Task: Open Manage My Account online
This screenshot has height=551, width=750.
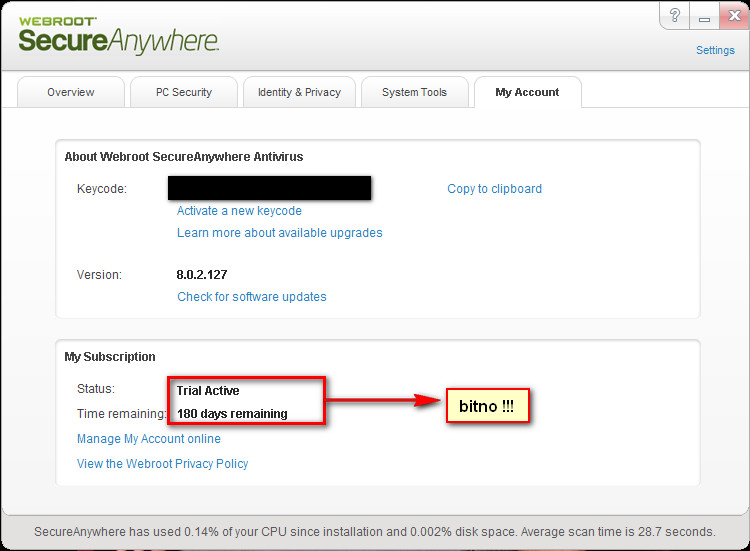Action: [149, 439]
